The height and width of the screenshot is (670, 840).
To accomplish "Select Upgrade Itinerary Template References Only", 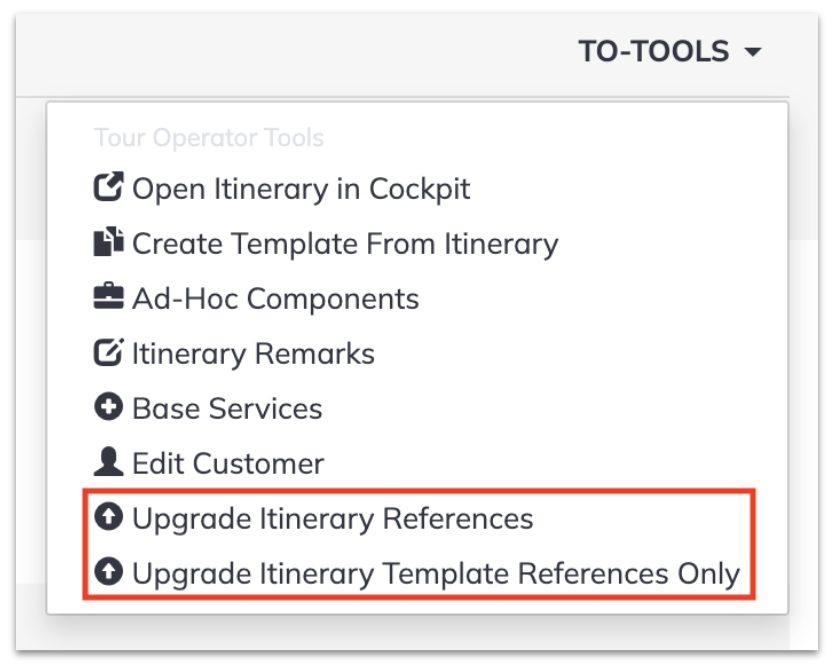I will pos(417,574).
